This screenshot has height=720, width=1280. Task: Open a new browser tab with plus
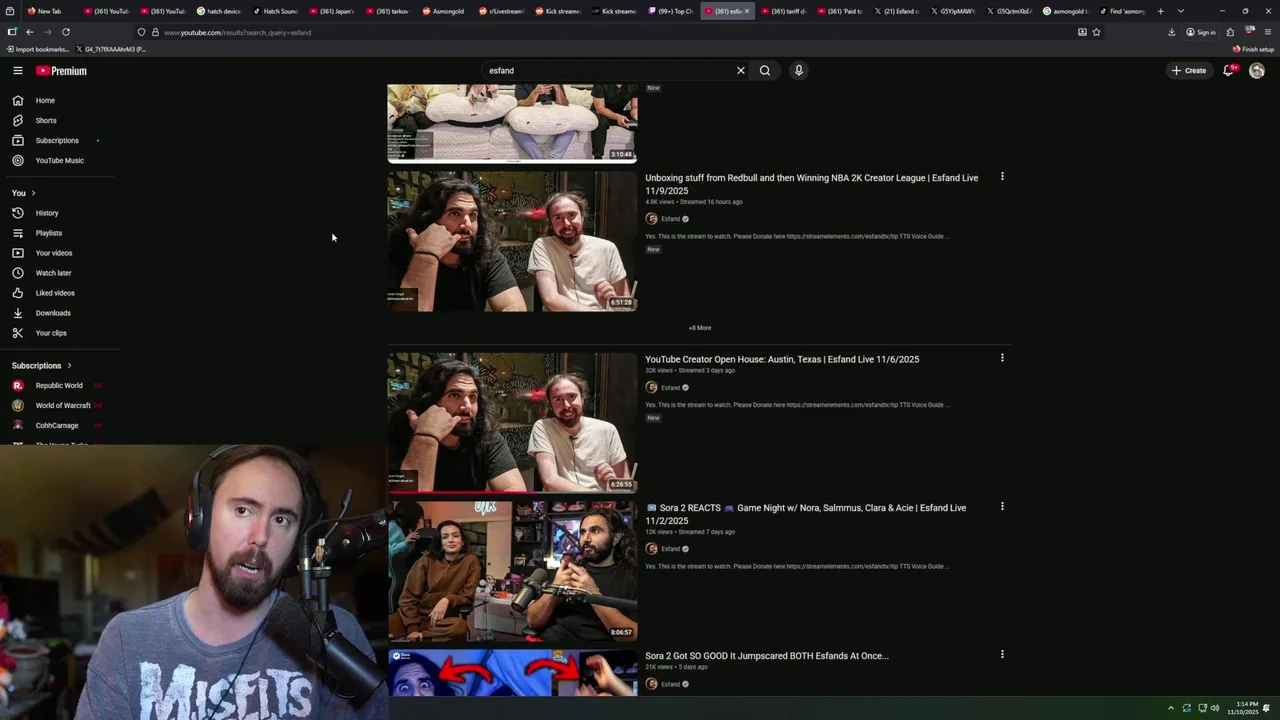(x=1160, y=11)
